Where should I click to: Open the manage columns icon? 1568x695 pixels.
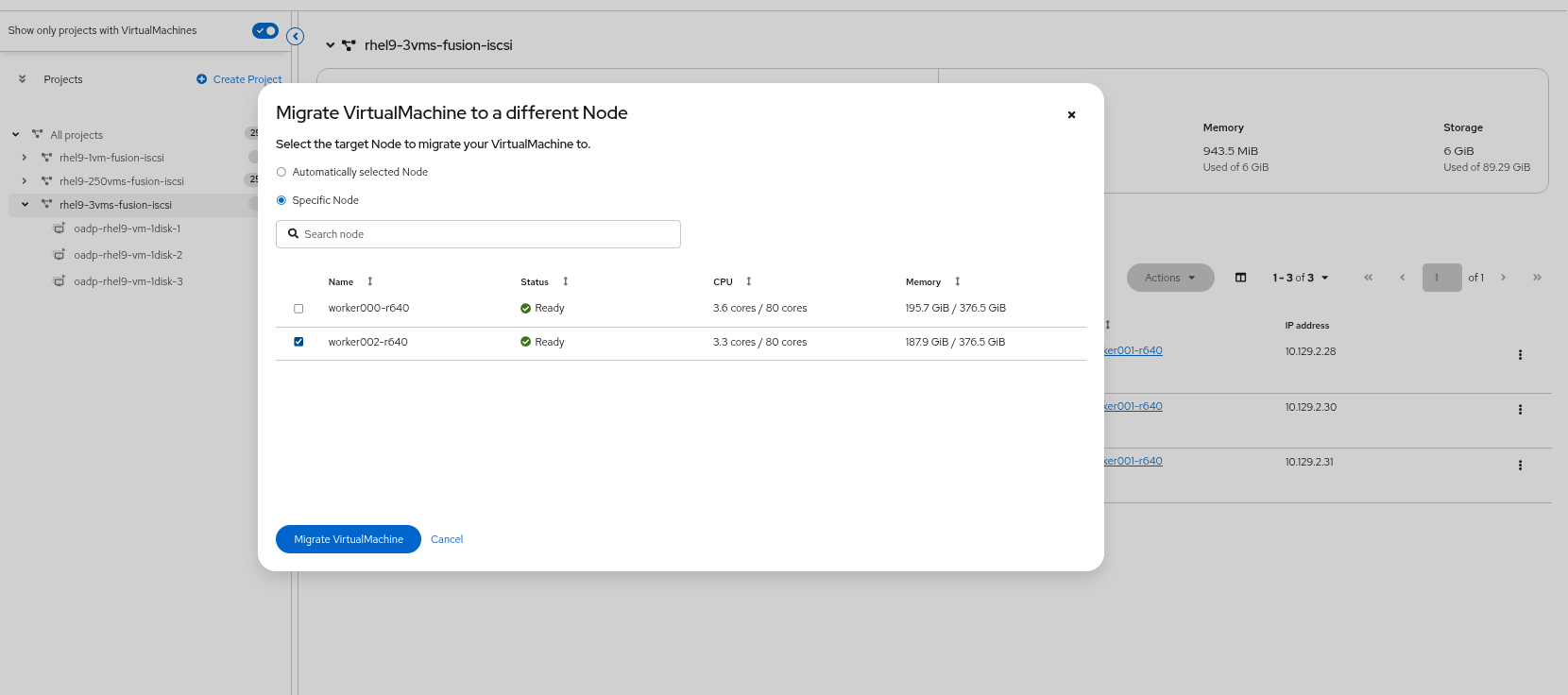click(x=1240, y=278)
